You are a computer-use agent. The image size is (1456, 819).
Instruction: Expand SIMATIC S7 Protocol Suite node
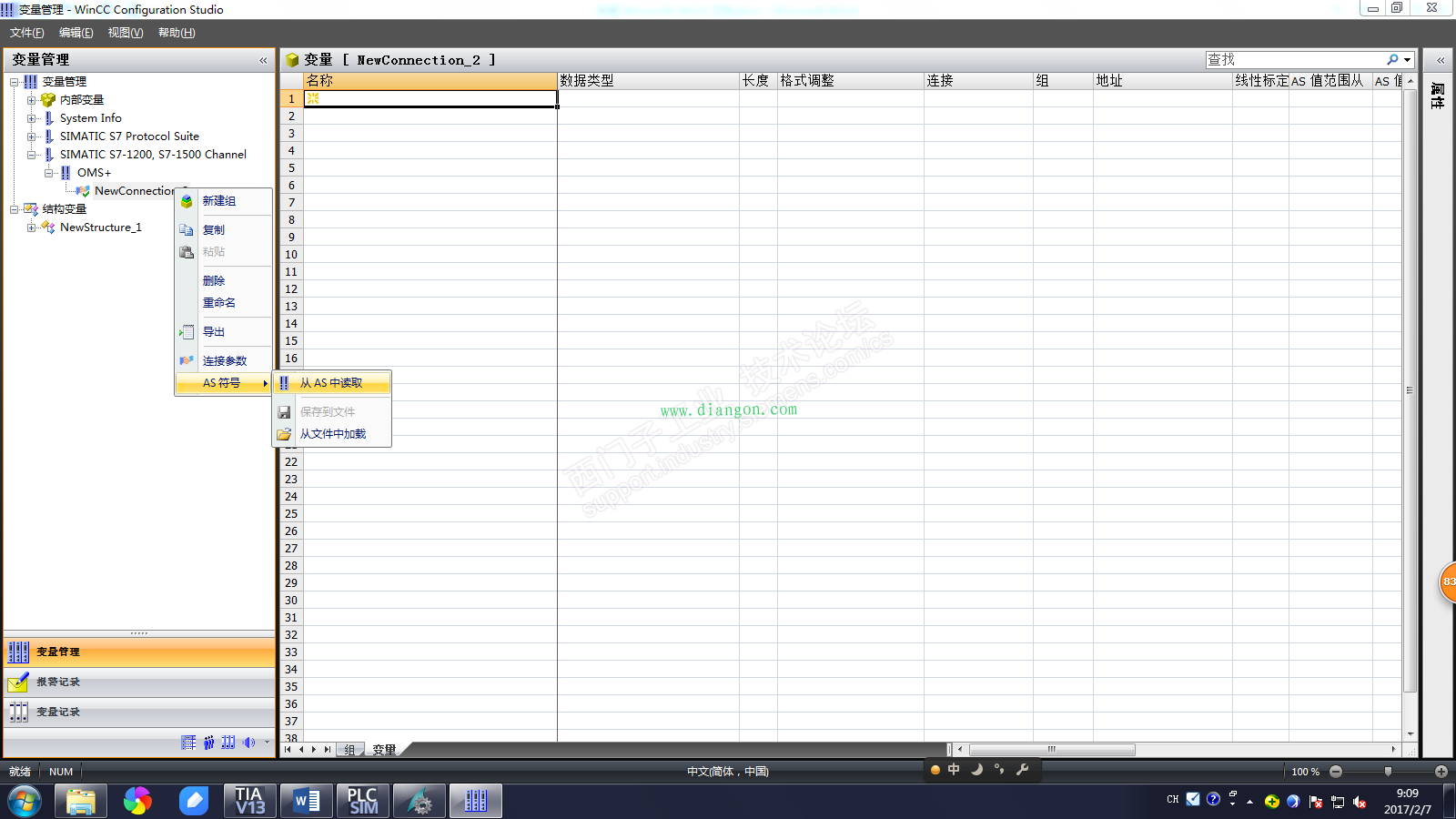click(x=32, y=136)
